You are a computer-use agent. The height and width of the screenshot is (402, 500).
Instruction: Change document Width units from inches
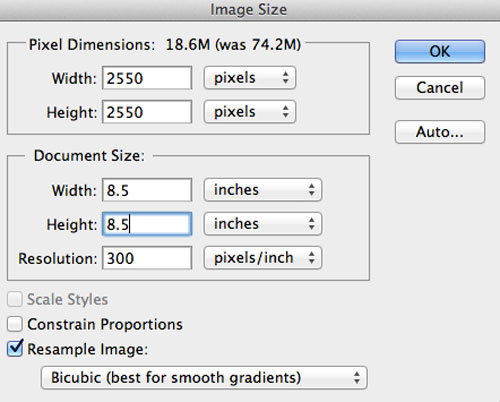pyautogui.click(x=263, y=190)
